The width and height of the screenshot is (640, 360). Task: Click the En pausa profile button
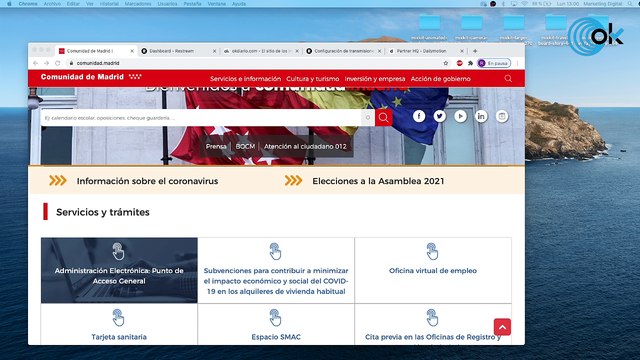[x=494, y=63]
